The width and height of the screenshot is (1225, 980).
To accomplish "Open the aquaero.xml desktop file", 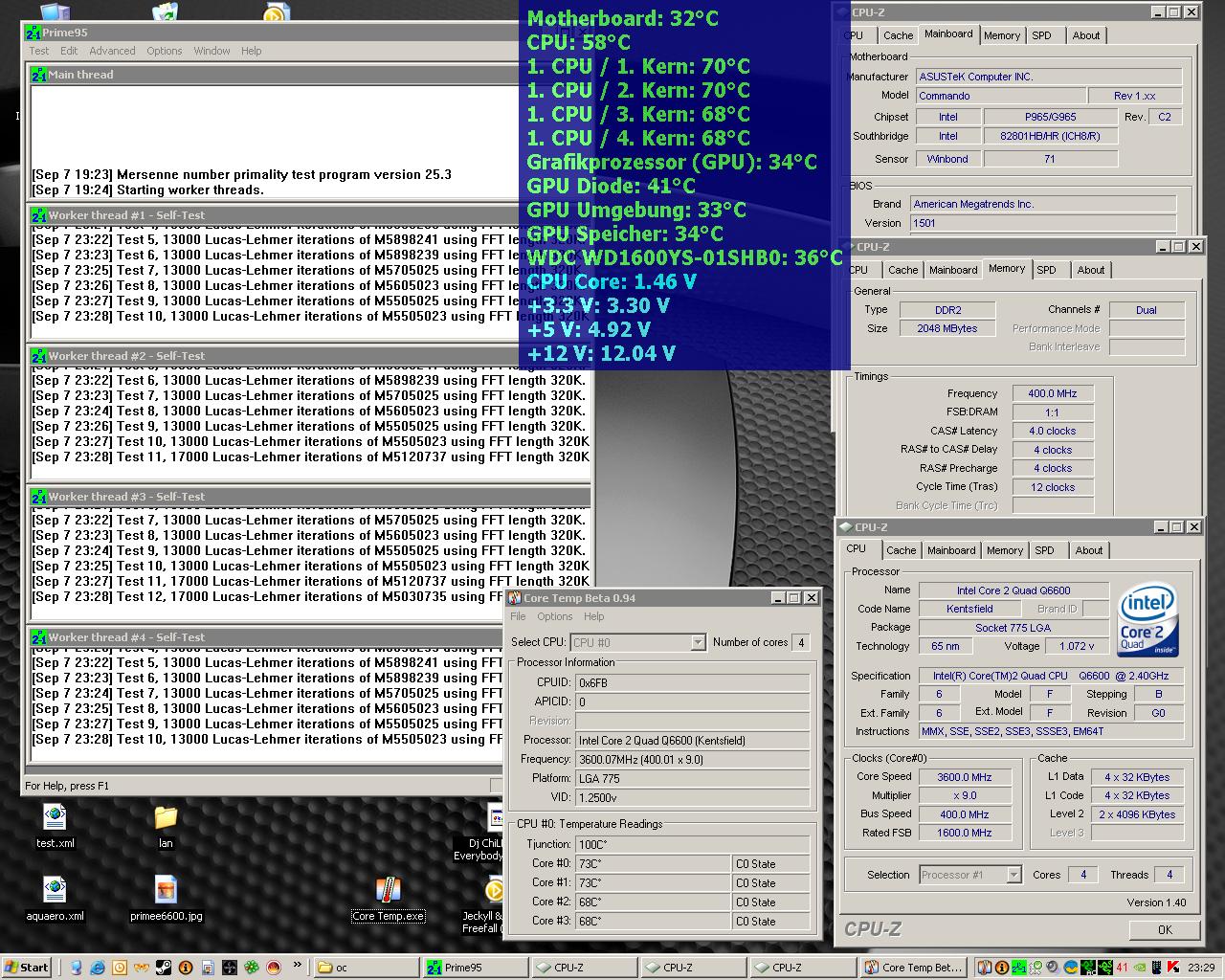I will 55,890.
